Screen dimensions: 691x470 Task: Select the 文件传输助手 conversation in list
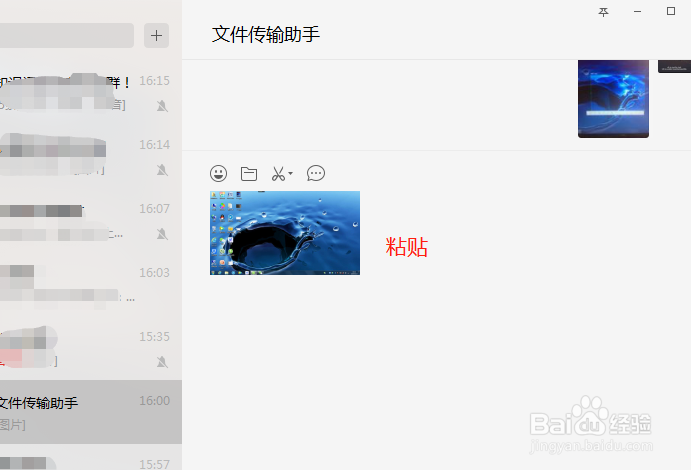point(91,412)
